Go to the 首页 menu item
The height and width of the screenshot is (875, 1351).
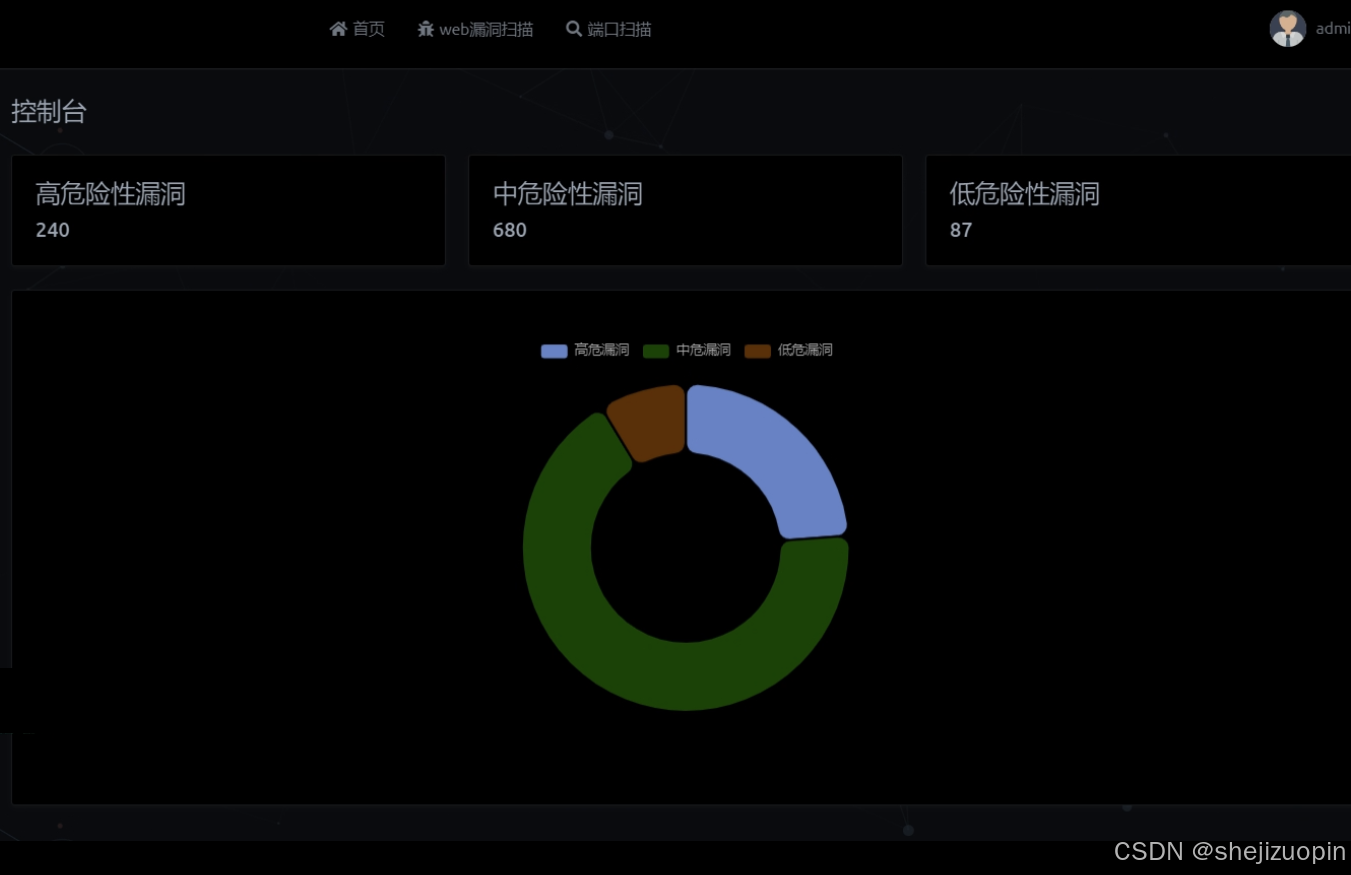click(x=357, y=29)
